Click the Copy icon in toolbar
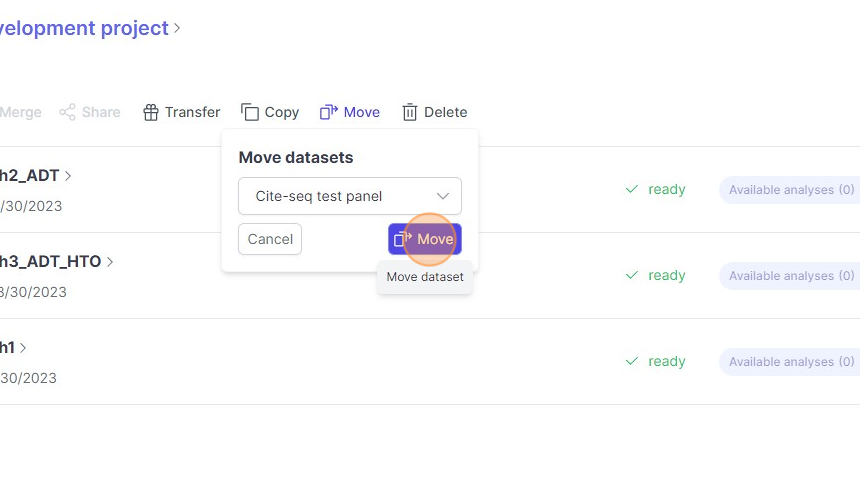 pyautogui.click(x=250, y=112)
